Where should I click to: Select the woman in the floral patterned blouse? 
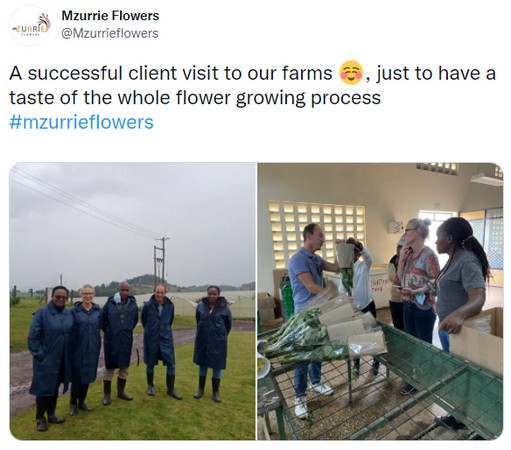pyautogui.click(x=417, y=280)
